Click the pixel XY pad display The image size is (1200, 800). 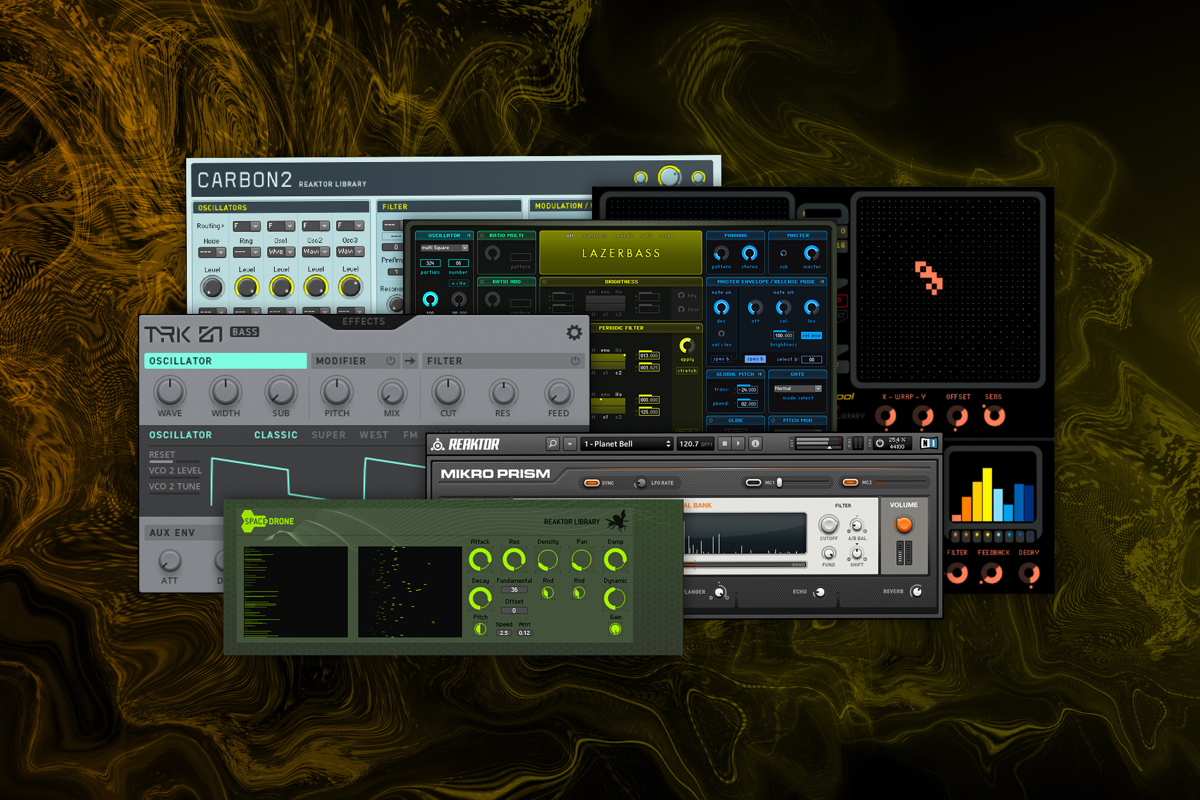pyautogui.click(x=947, y=290)
